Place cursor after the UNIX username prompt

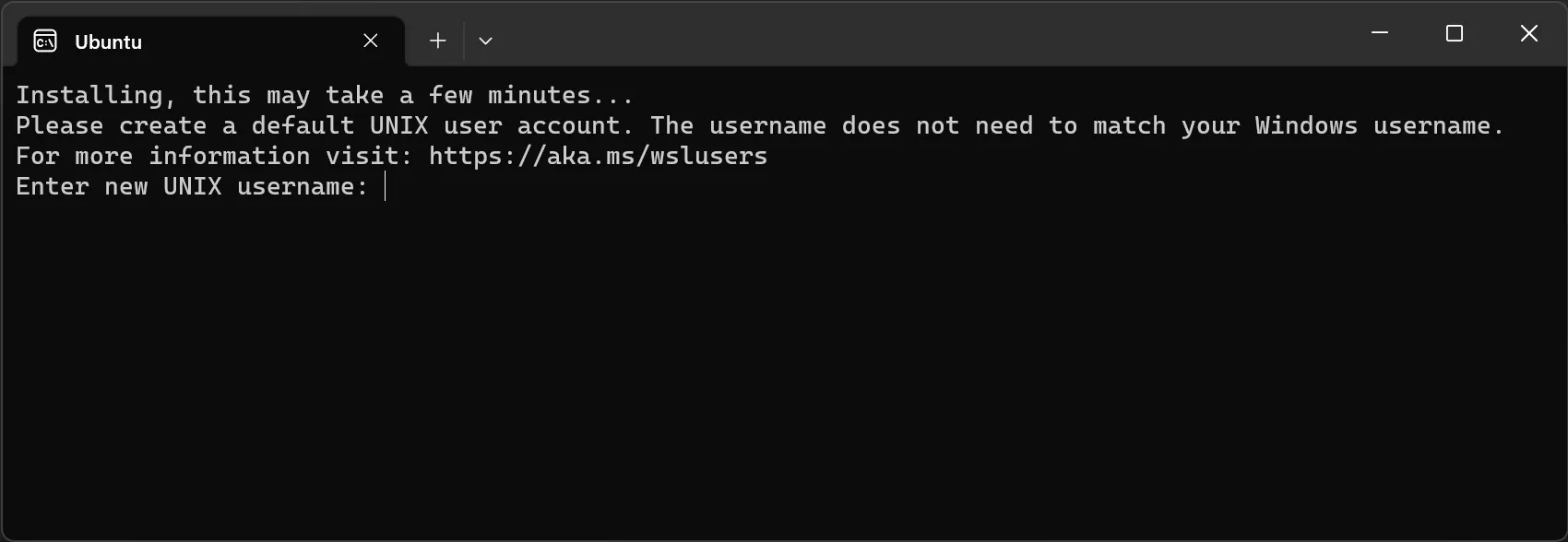(x=386, y=187)
